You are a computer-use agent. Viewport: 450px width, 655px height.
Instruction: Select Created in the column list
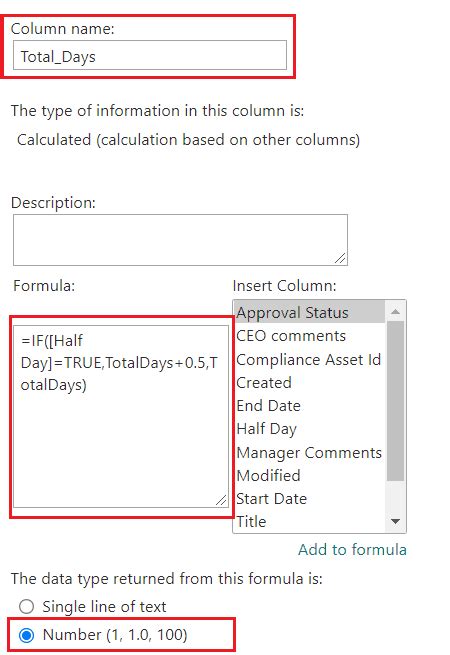point(309,383)
